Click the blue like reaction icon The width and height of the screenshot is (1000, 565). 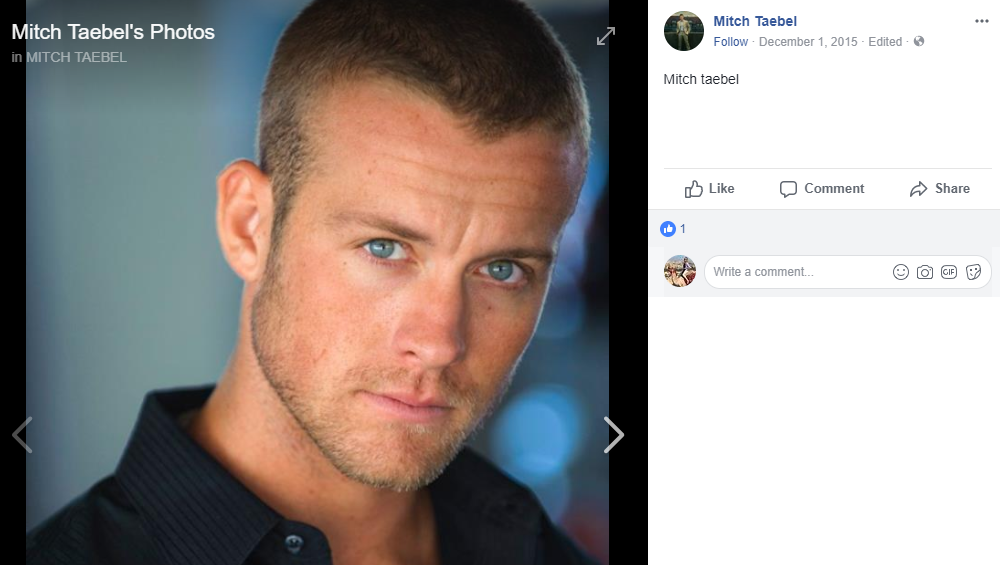pos(668,229)
